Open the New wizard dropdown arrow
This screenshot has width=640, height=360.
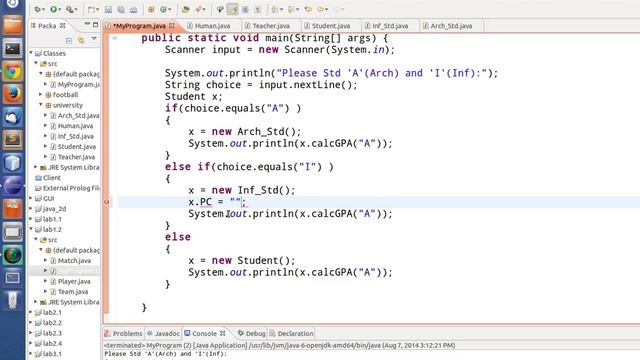point(98,9)
